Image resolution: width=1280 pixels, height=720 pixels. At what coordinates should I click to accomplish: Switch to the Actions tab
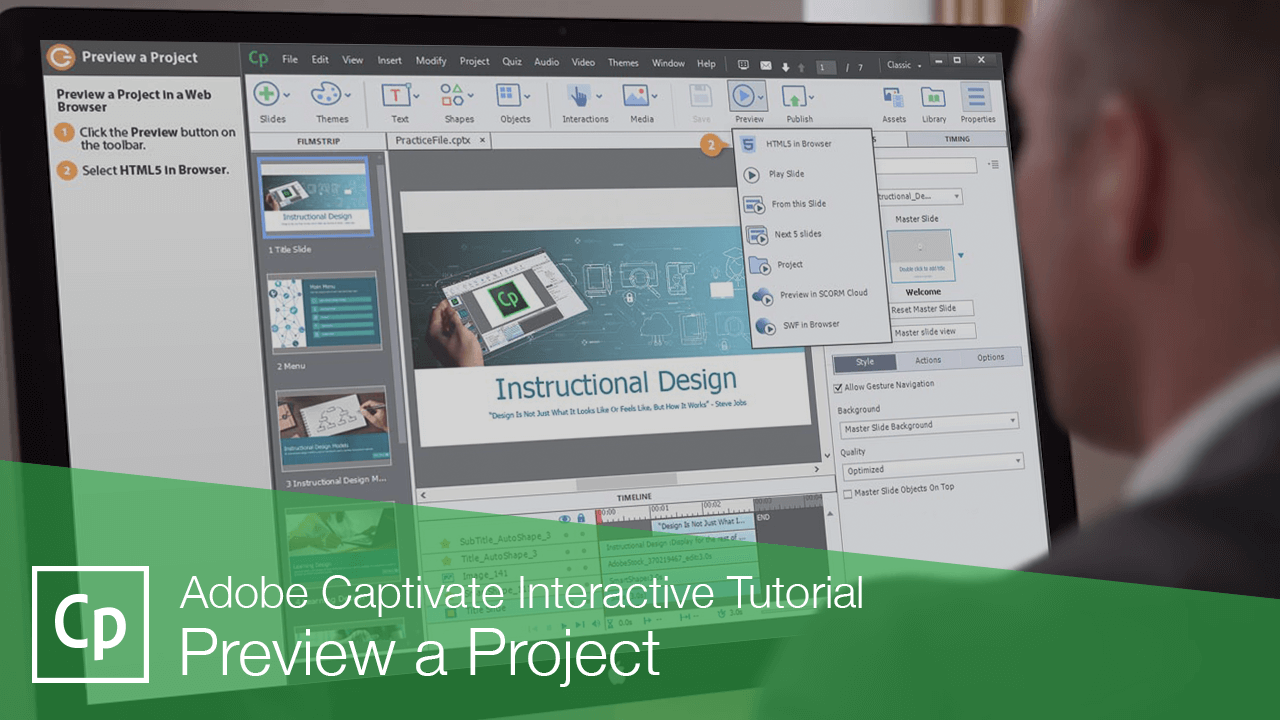[x=928, y=360]
